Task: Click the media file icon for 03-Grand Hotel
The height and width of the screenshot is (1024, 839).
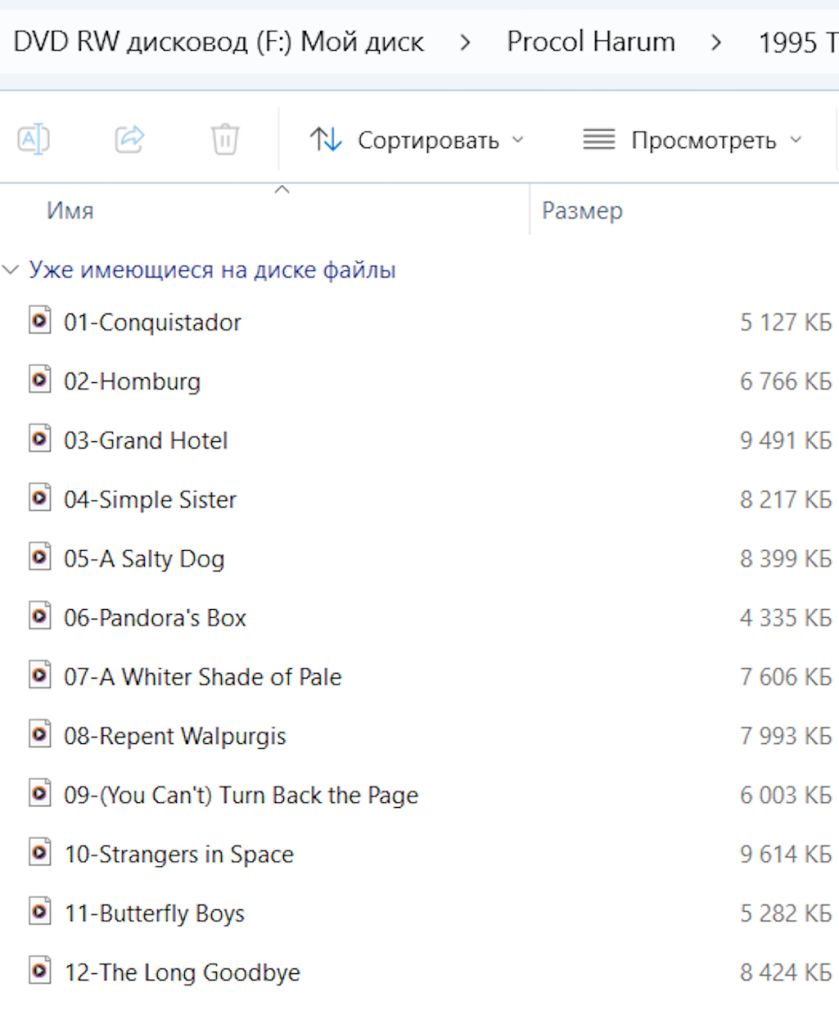Action: pyautogui.click(x=40, y=439)
